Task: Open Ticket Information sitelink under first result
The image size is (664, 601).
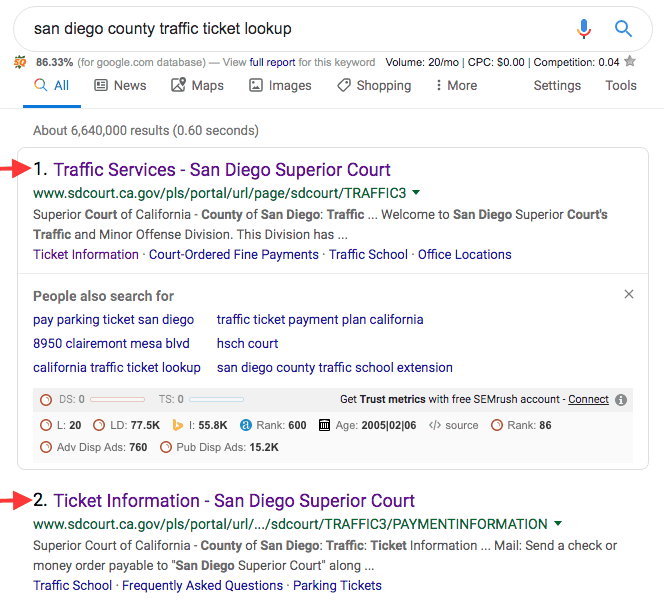Action: click(x=86, y=255)
